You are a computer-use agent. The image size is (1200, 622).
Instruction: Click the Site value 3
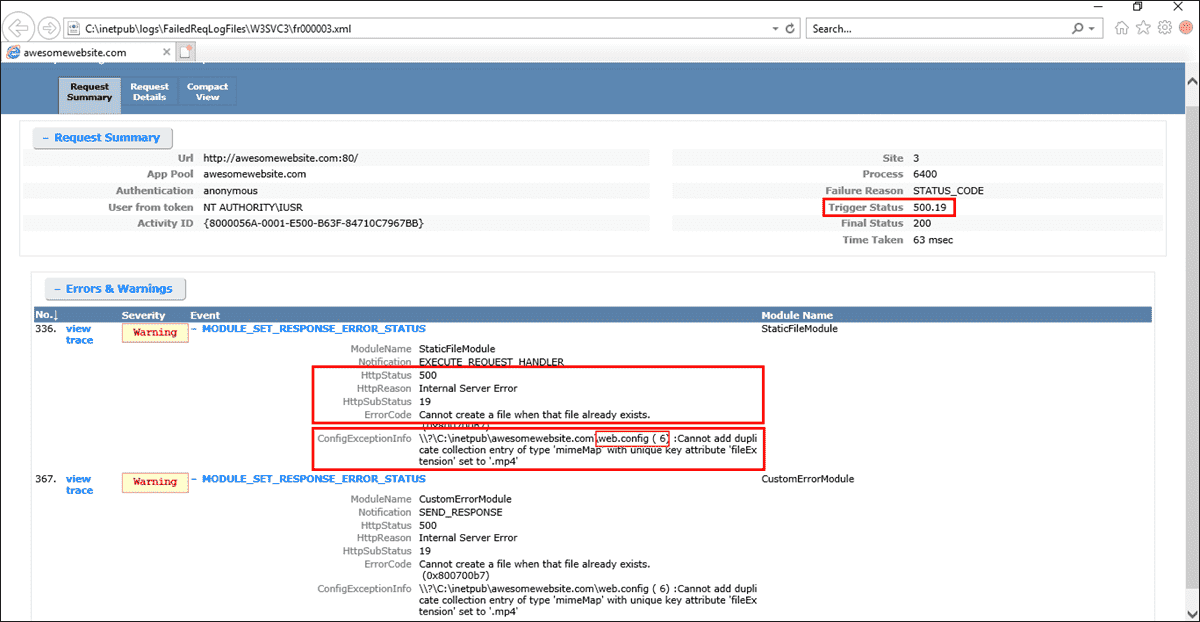(x=916, y=158)
